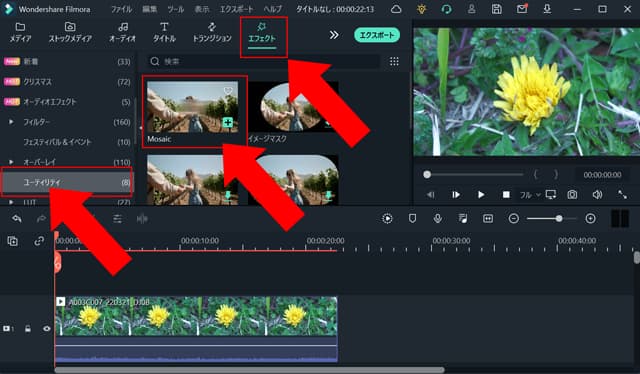Open the フル preview quality dropdown

(x=530, y=195)
